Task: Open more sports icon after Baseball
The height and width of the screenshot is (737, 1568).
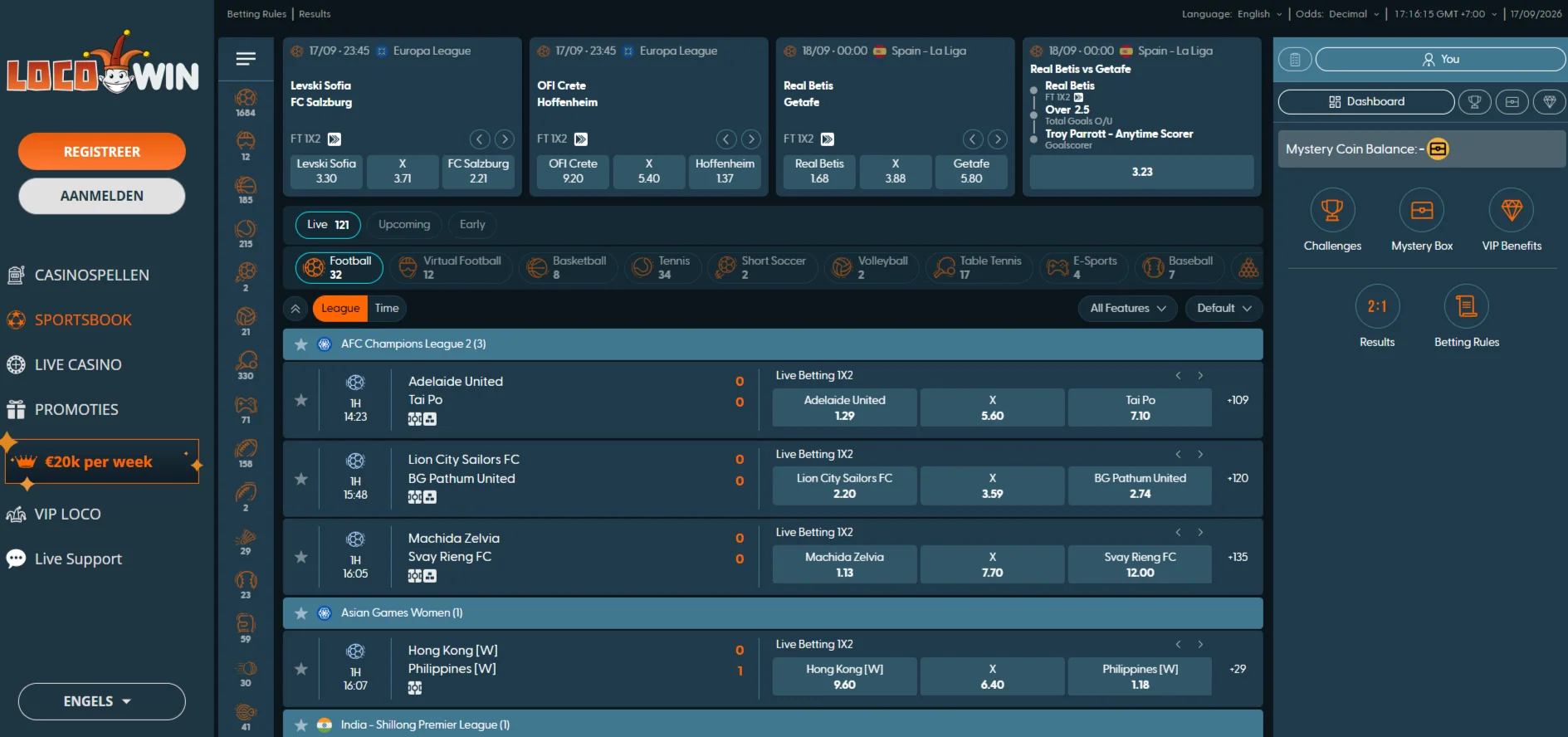Action: (1248, 267)
